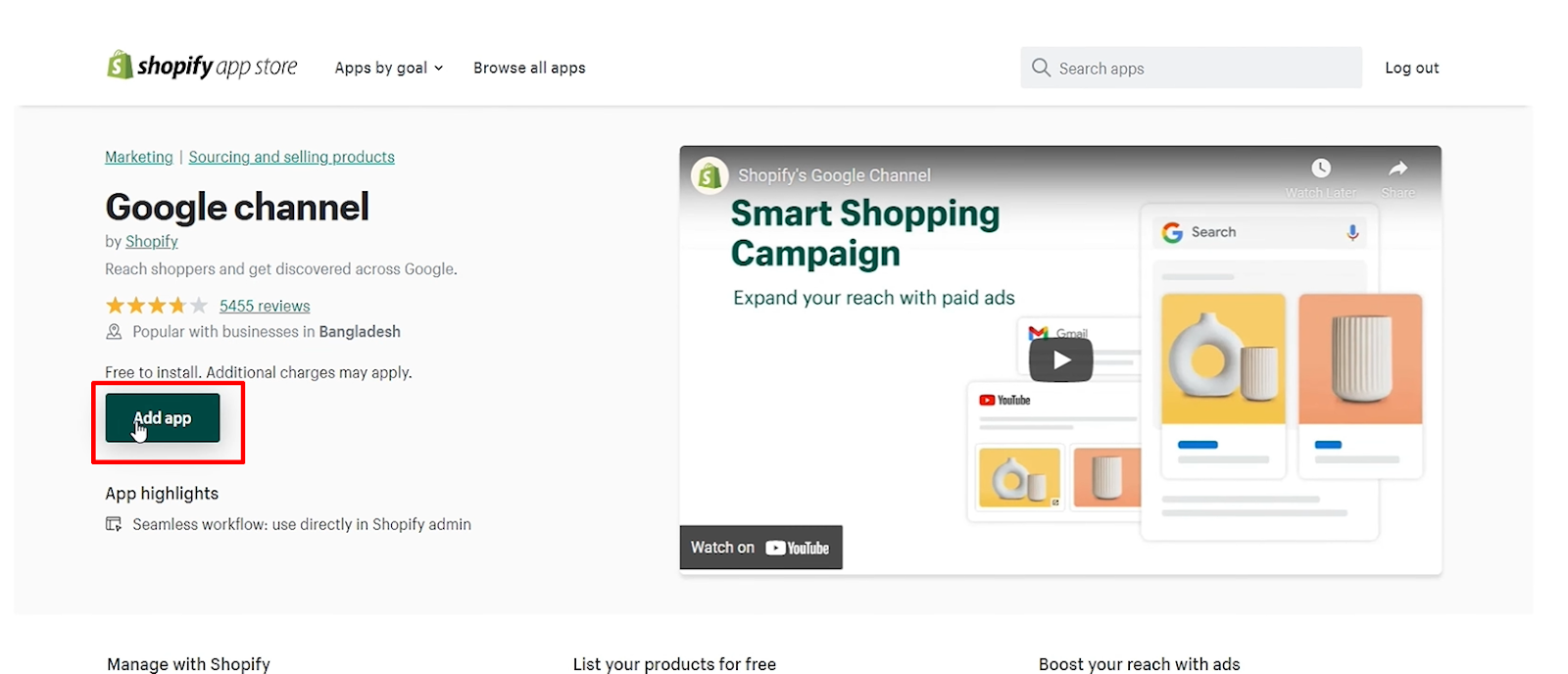1568x674 pixels.
Task: Click the Watch Later clock icon
Action: (x=1321, y=168)
